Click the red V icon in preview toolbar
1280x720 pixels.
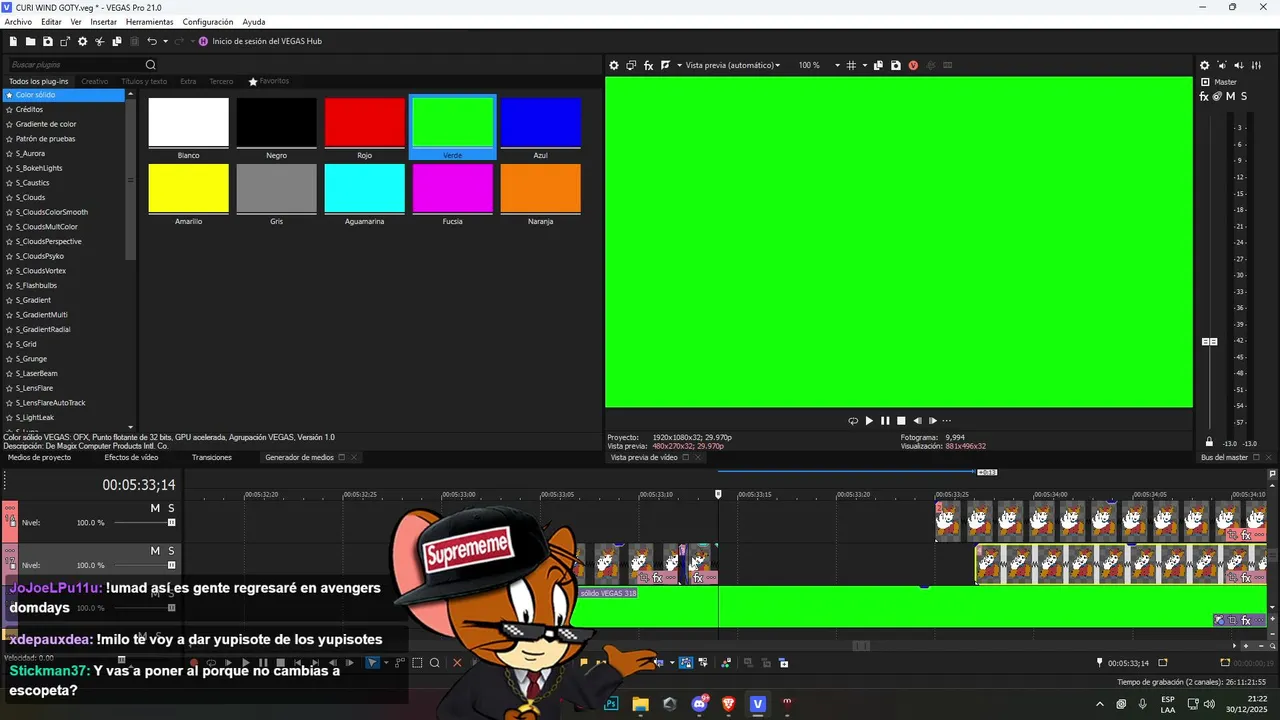(913, 65)
